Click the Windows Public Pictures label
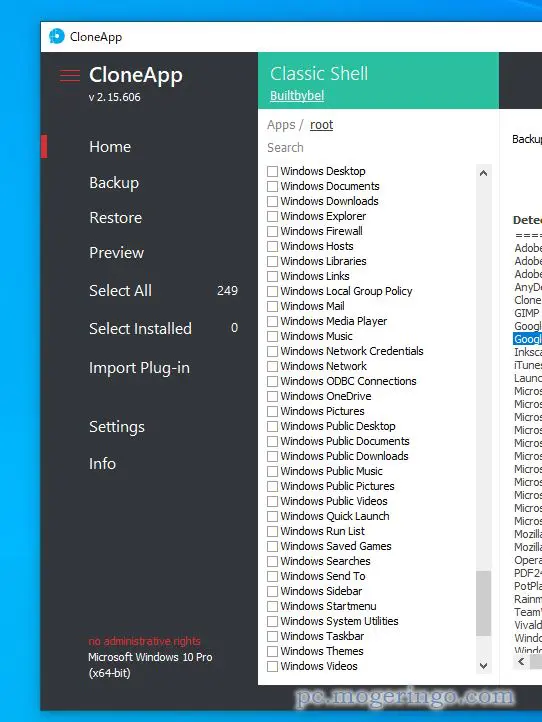 (x=338, y=486)
